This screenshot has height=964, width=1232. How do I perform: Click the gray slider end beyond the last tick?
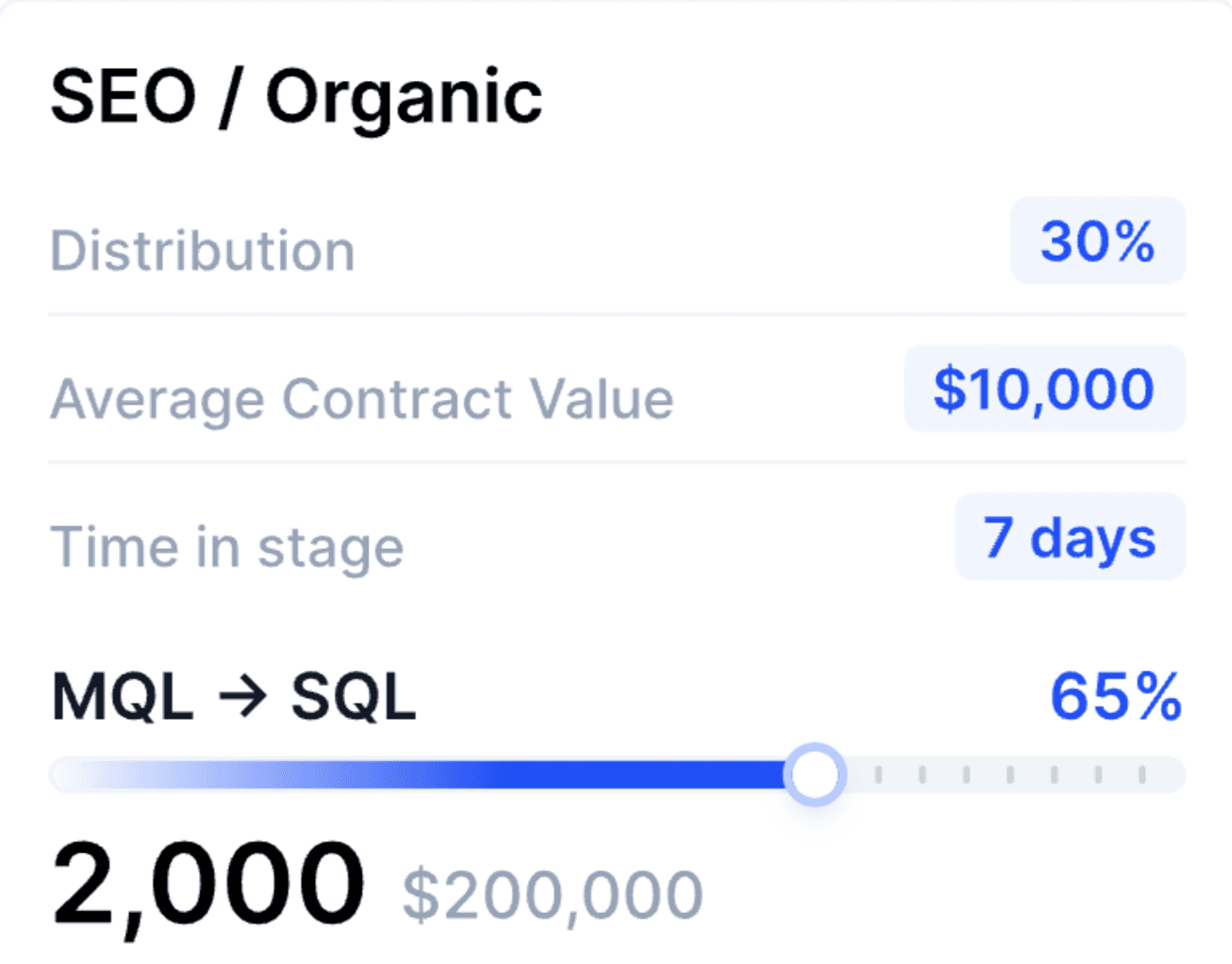tap(1167, 774)
